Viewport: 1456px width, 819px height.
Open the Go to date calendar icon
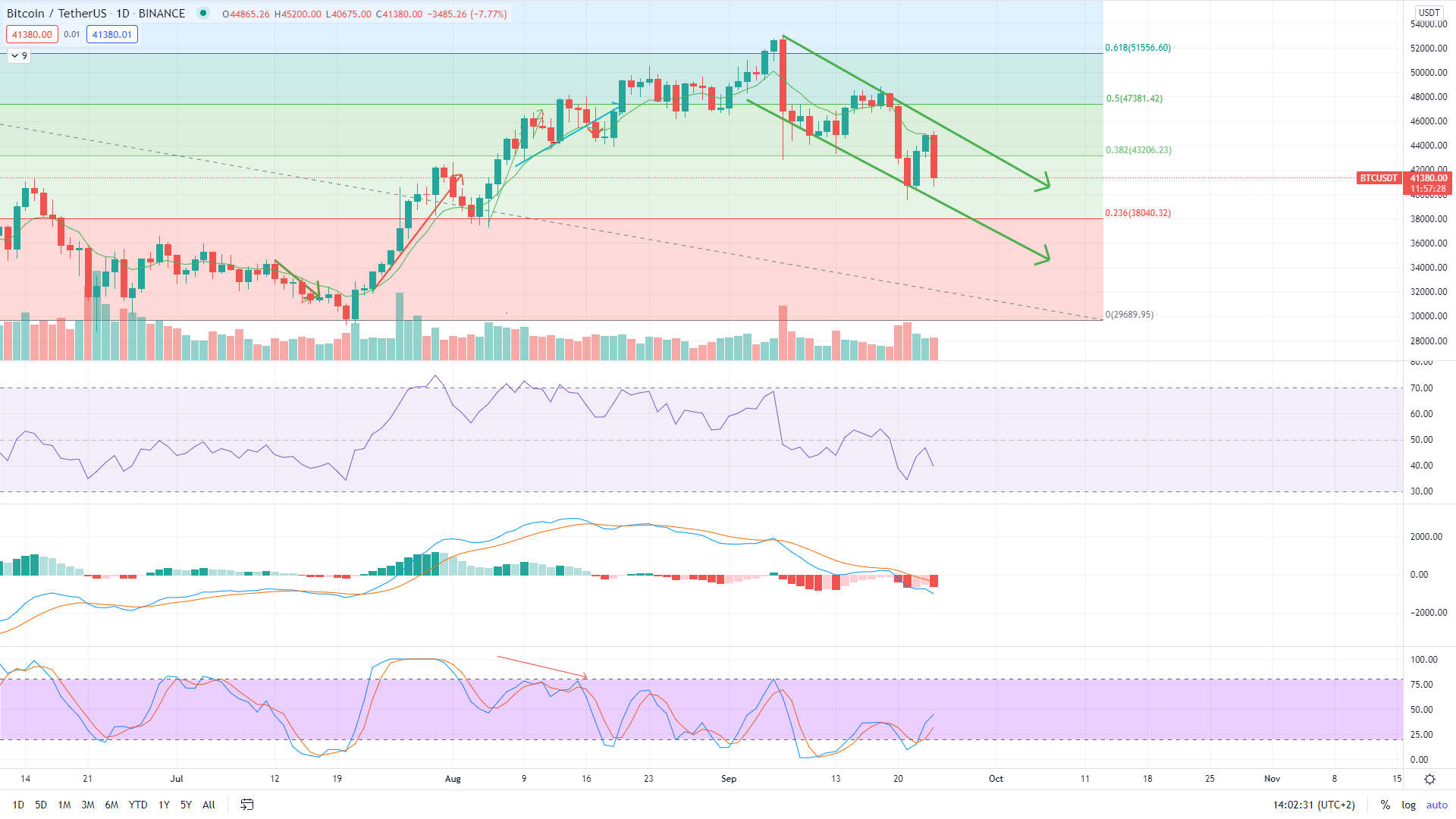(247, 805)
